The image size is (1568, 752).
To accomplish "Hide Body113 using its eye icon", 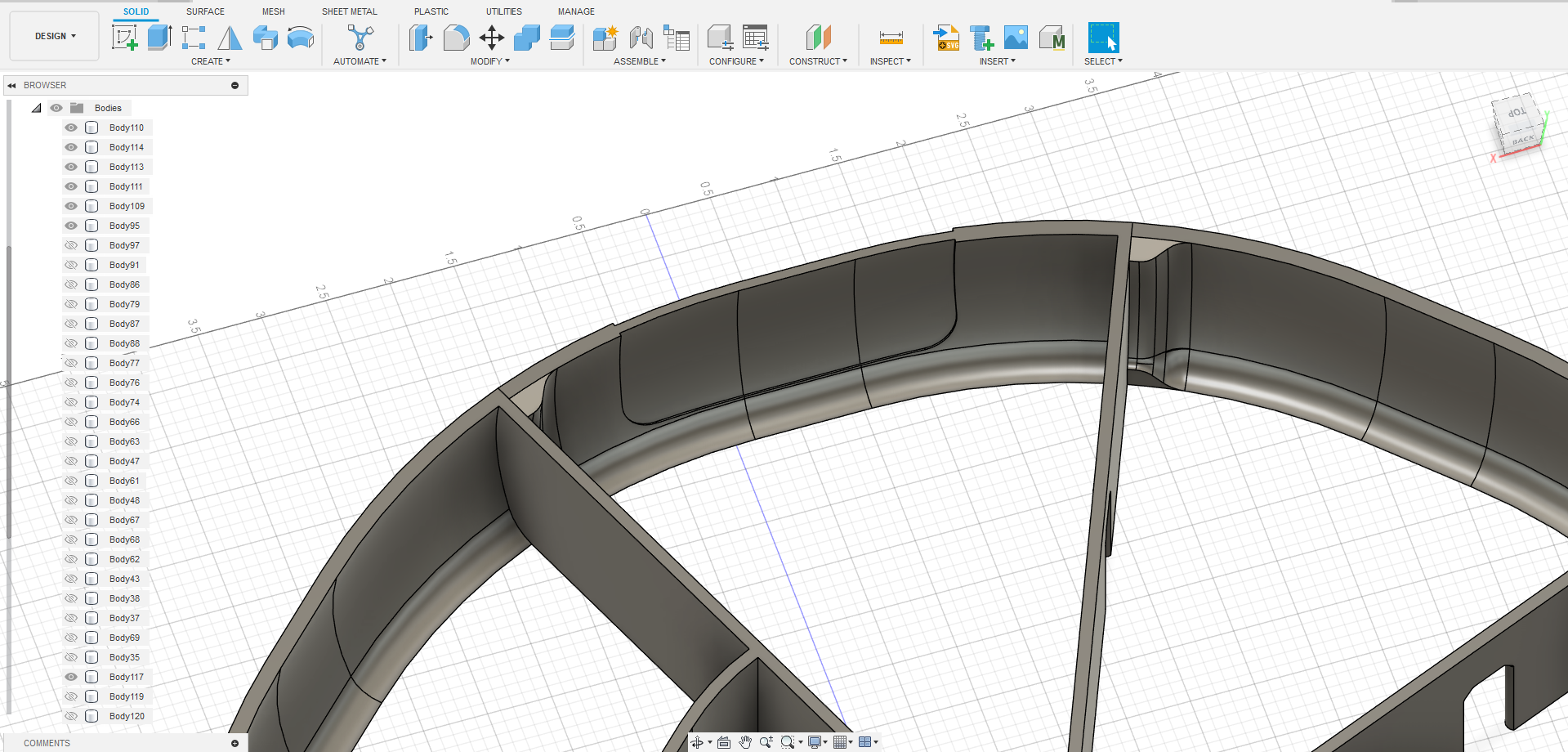I will pyautogui.click(x=71, y=167).
